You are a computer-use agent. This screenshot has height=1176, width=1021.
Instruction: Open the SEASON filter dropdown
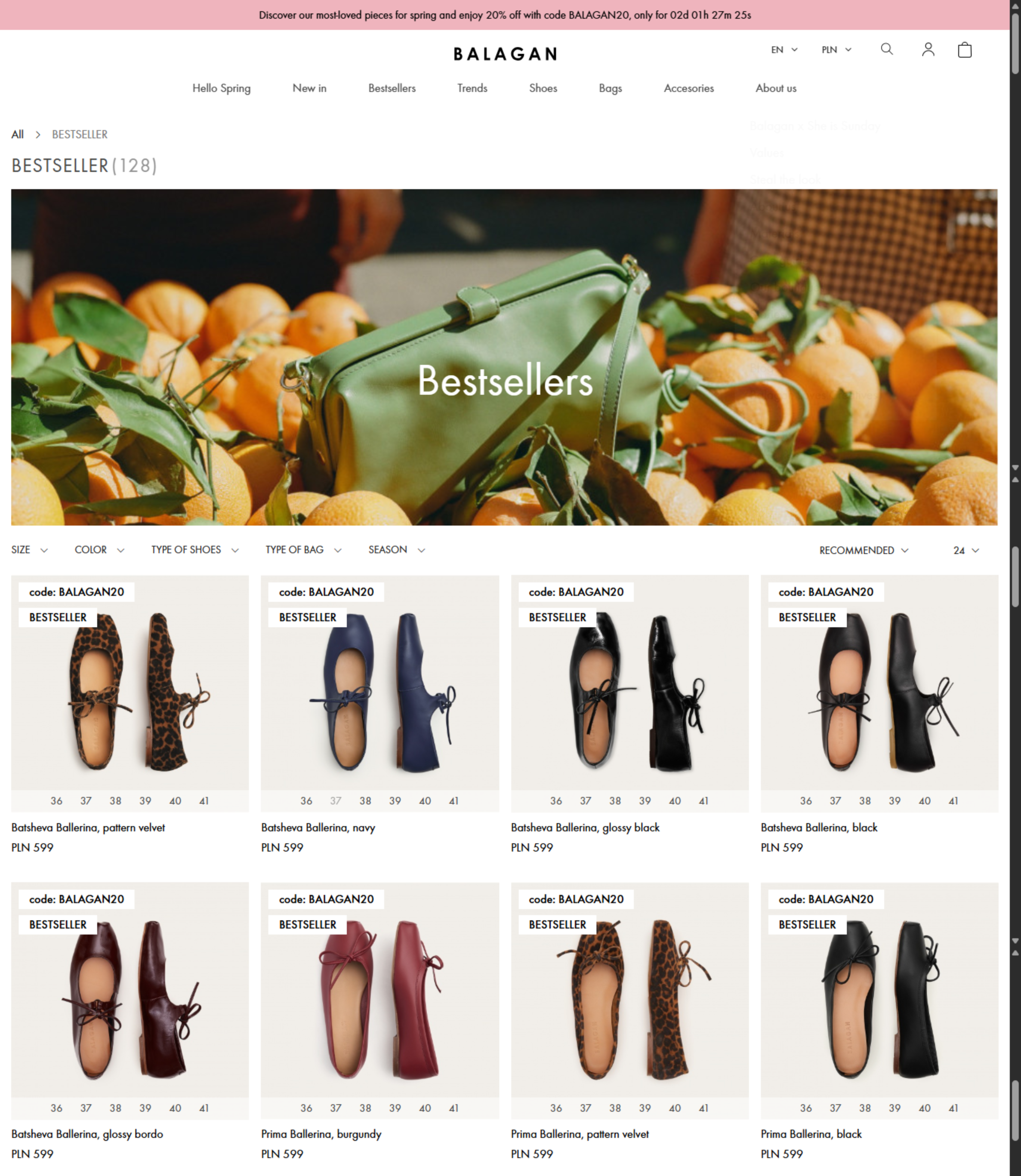(397, 550)
